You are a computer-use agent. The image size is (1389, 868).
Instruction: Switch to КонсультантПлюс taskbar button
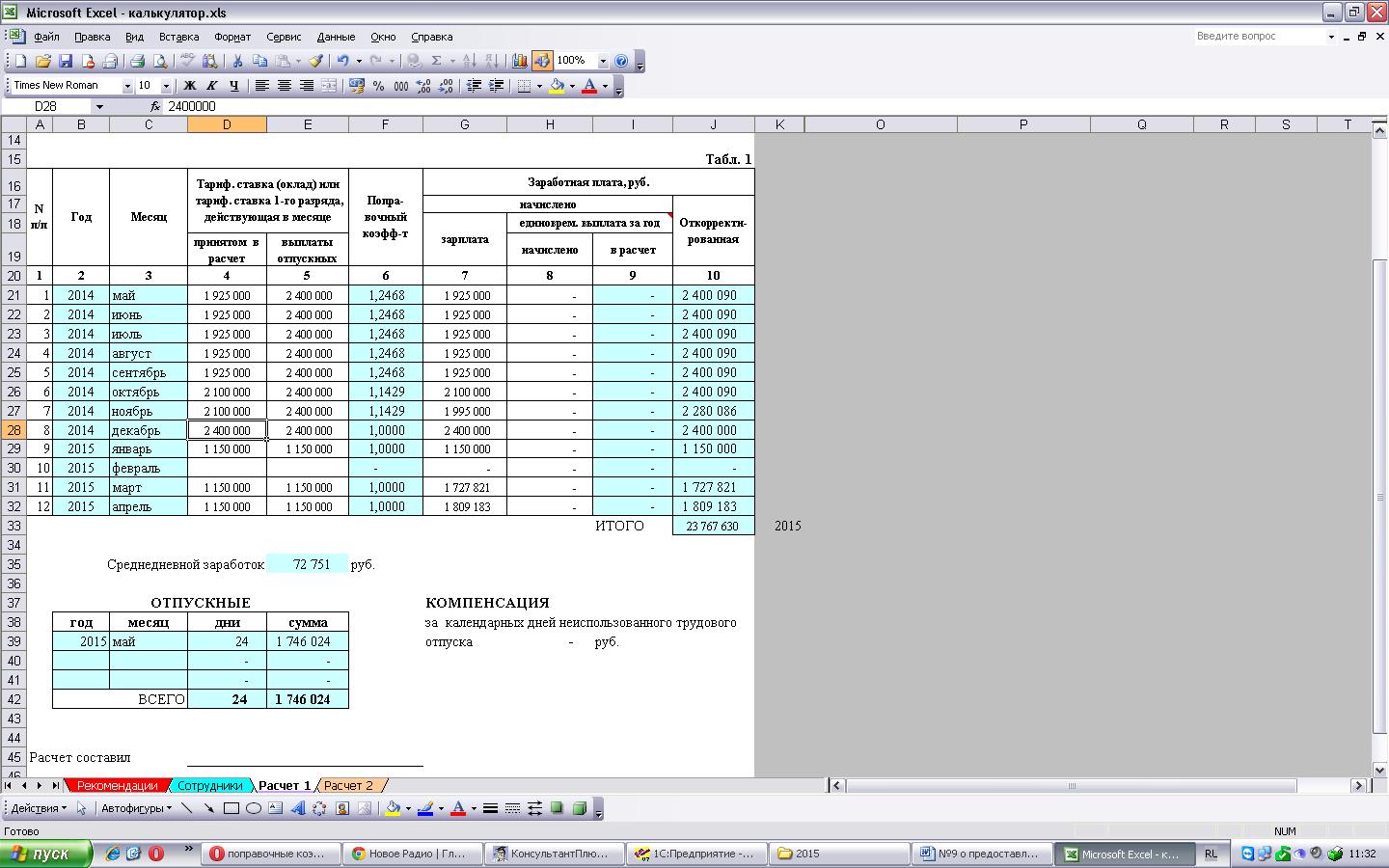(554, 854)
